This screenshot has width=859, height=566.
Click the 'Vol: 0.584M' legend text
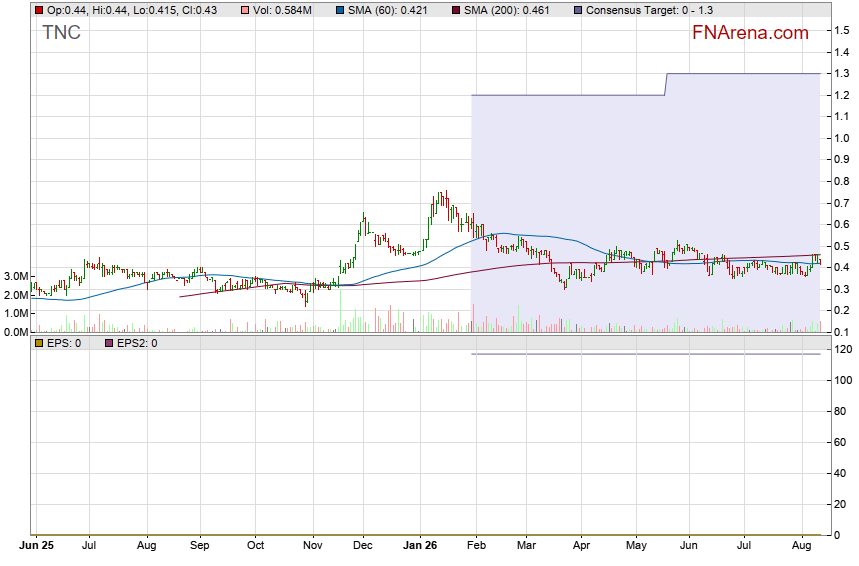pos(282,10)
